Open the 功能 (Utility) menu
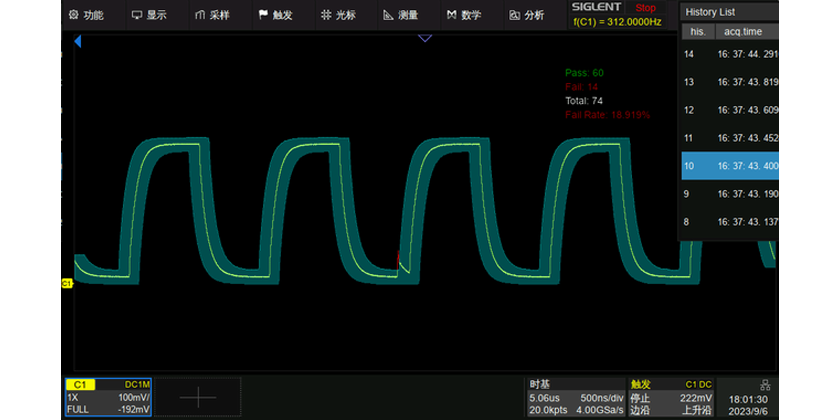Viewport: 840px width, 420px height. (86, 15)
